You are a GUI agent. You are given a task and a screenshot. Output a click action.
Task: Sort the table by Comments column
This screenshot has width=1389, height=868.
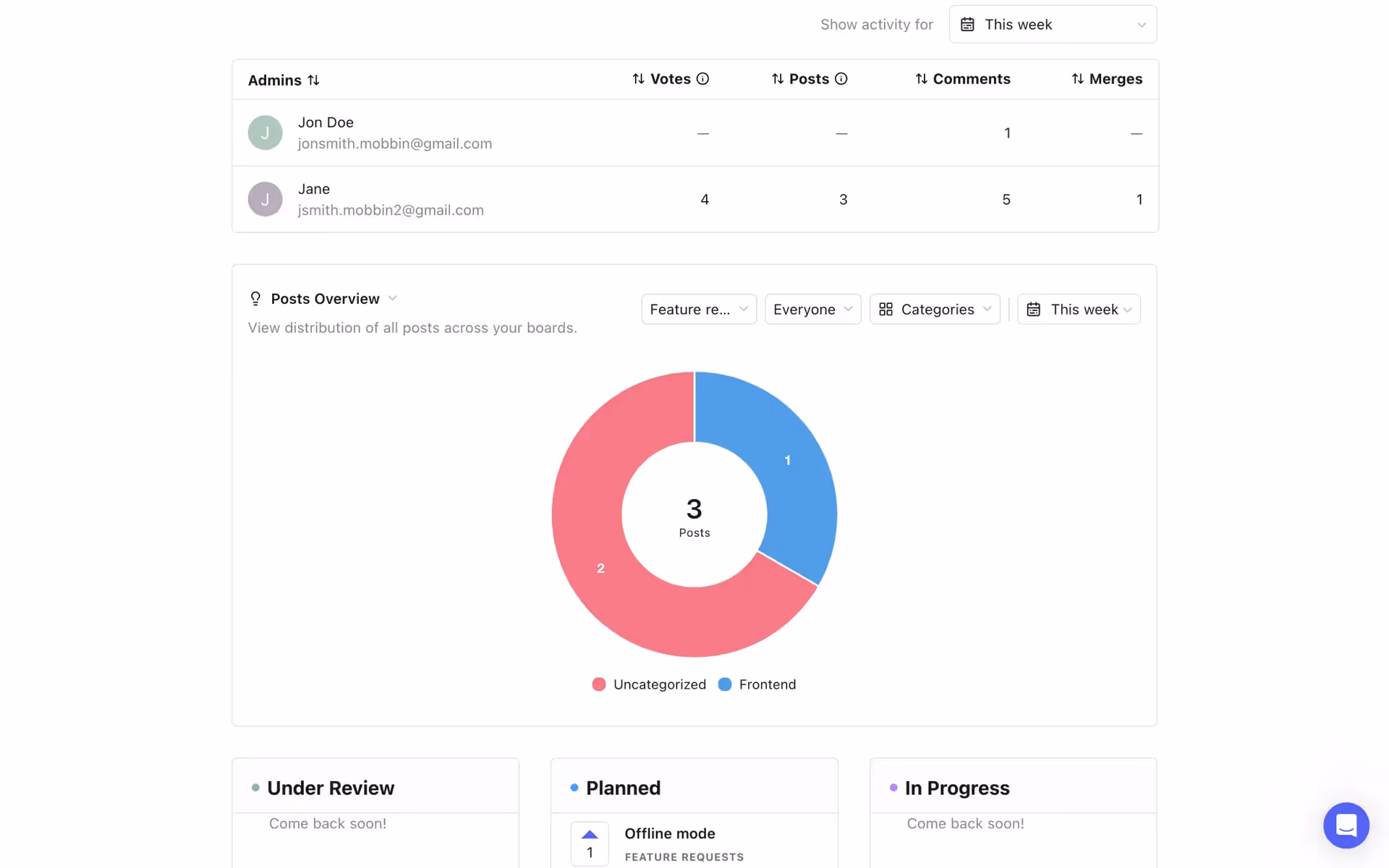point(962,79)
